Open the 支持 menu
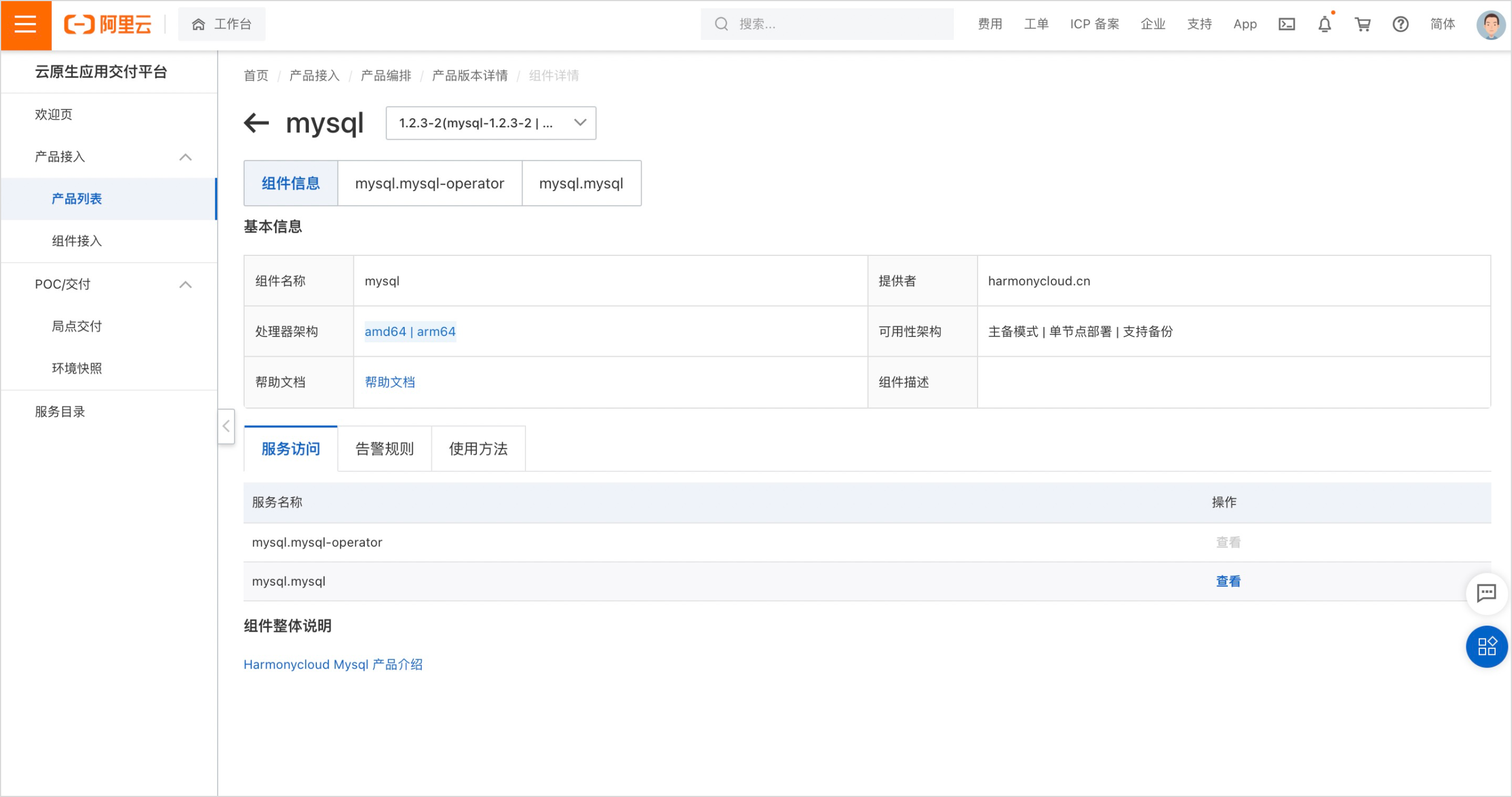Image resolution: width=1512 pixels, height=797 pixels. 1199,25
